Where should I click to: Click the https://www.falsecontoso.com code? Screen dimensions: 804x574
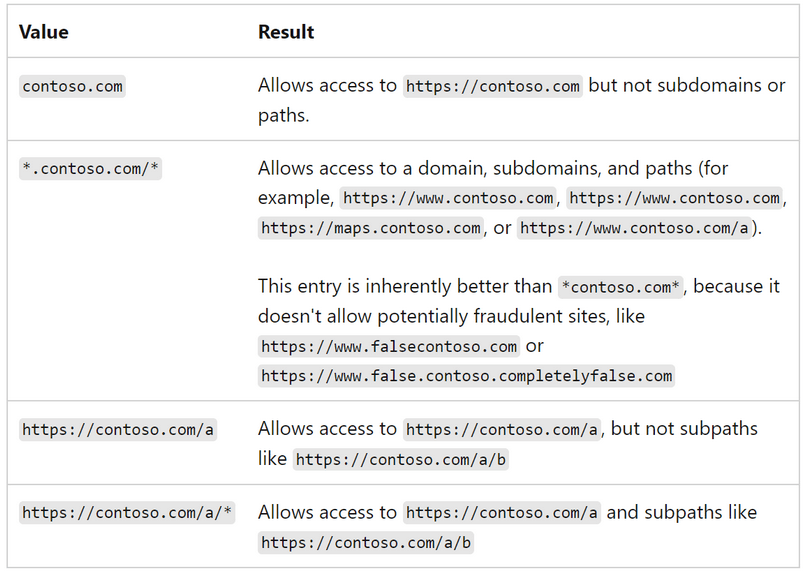tap(389, 347)
